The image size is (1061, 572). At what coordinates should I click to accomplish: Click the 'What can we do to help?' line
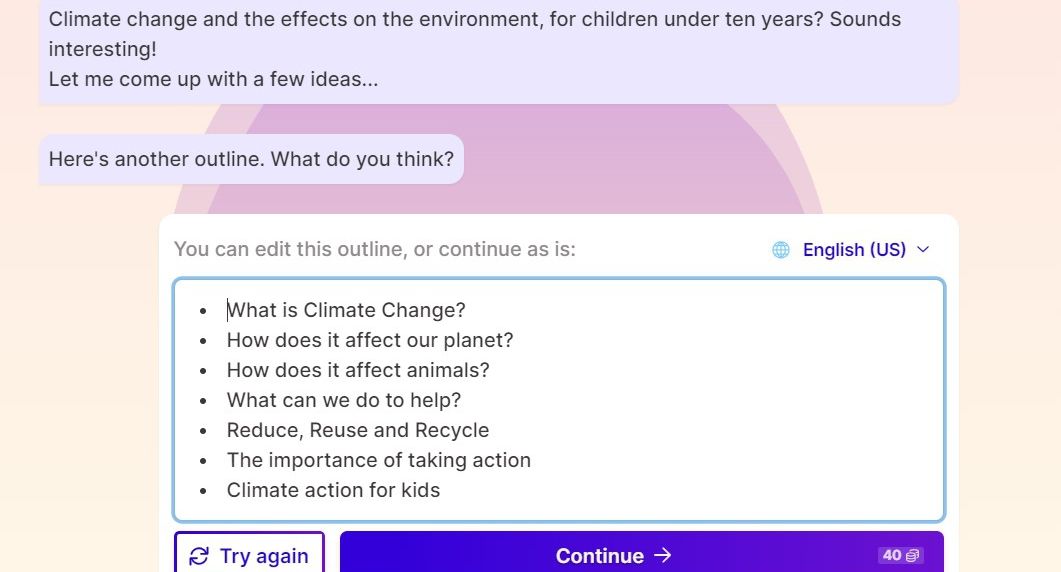pos(344,400)
